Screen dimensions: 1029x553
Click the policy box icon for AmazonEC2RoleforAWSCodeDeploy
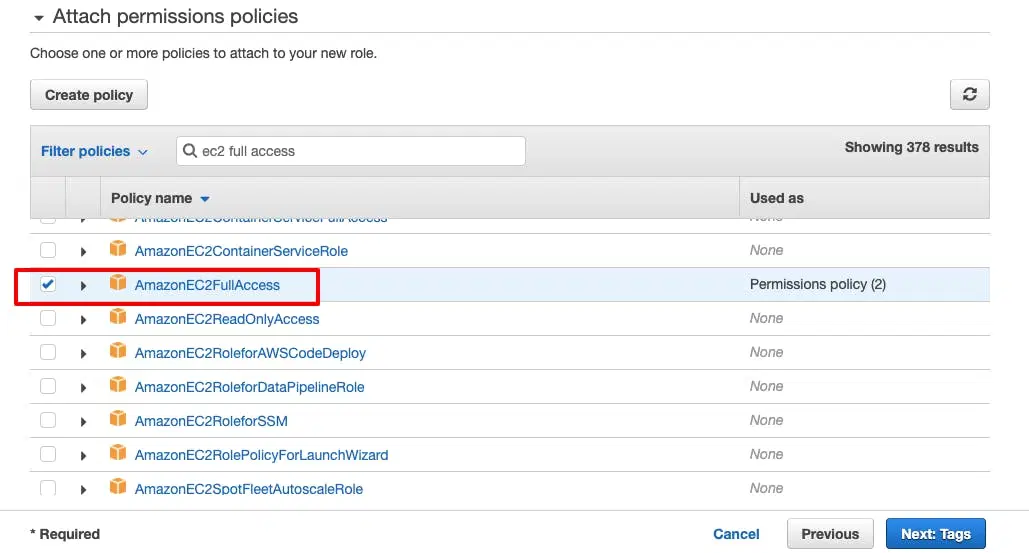point(118,352)
